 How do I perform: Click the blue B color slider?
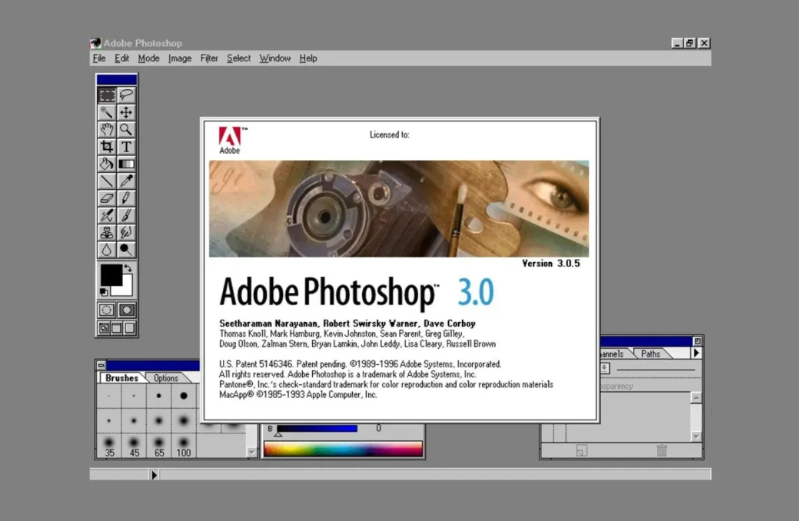[x=317, y=429]
